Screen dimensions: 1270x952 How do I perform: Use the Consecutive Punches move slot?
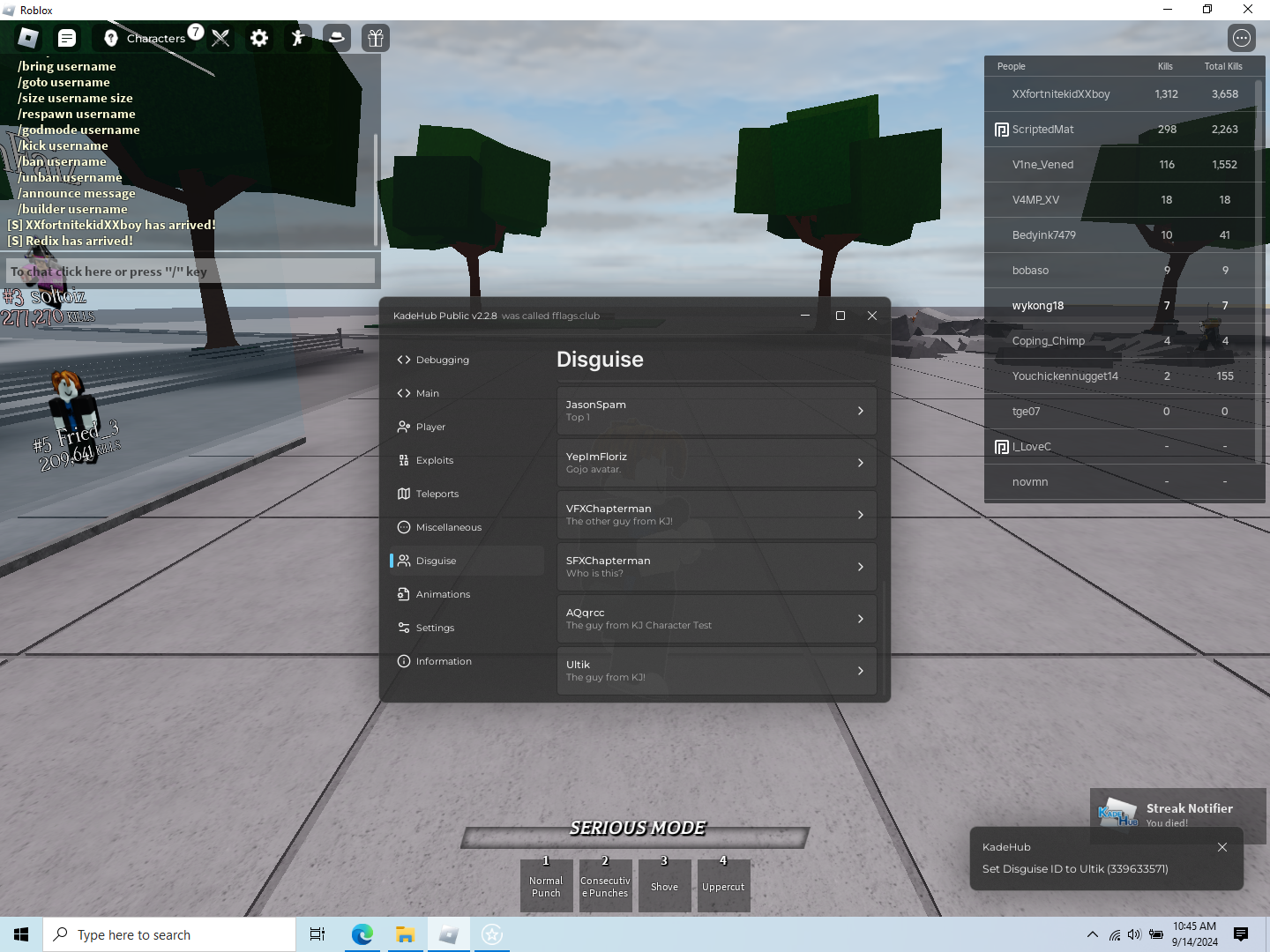point(605,886)
